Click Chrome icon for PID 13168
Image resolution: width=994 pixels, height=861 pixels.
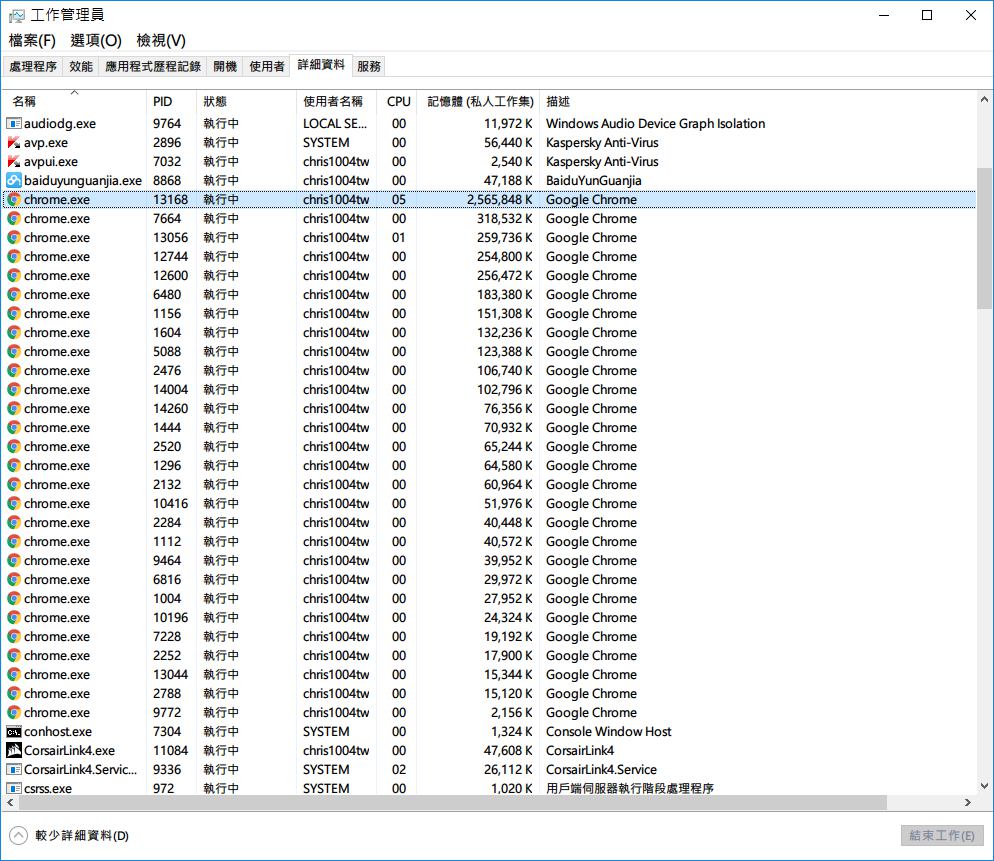tap(14, 199)
